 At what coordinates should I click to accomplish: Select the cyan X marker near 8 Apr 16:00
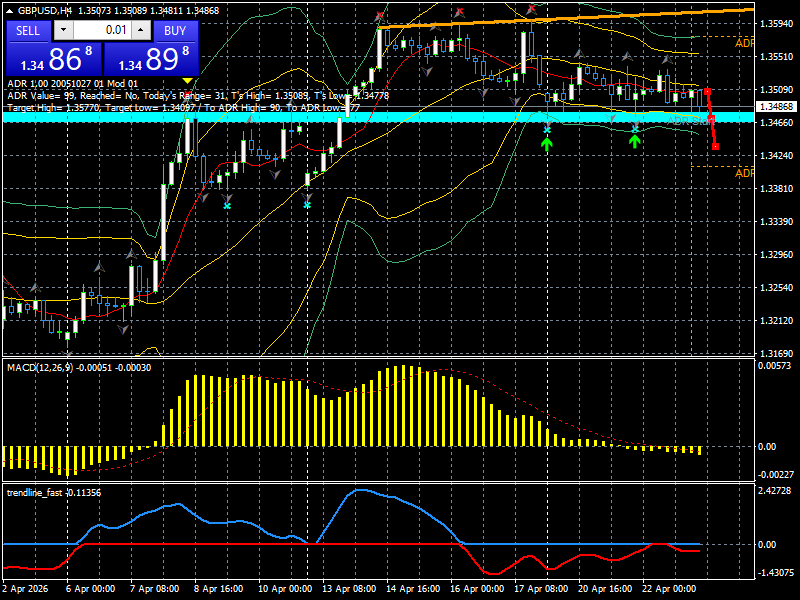[x=227, y=206]
